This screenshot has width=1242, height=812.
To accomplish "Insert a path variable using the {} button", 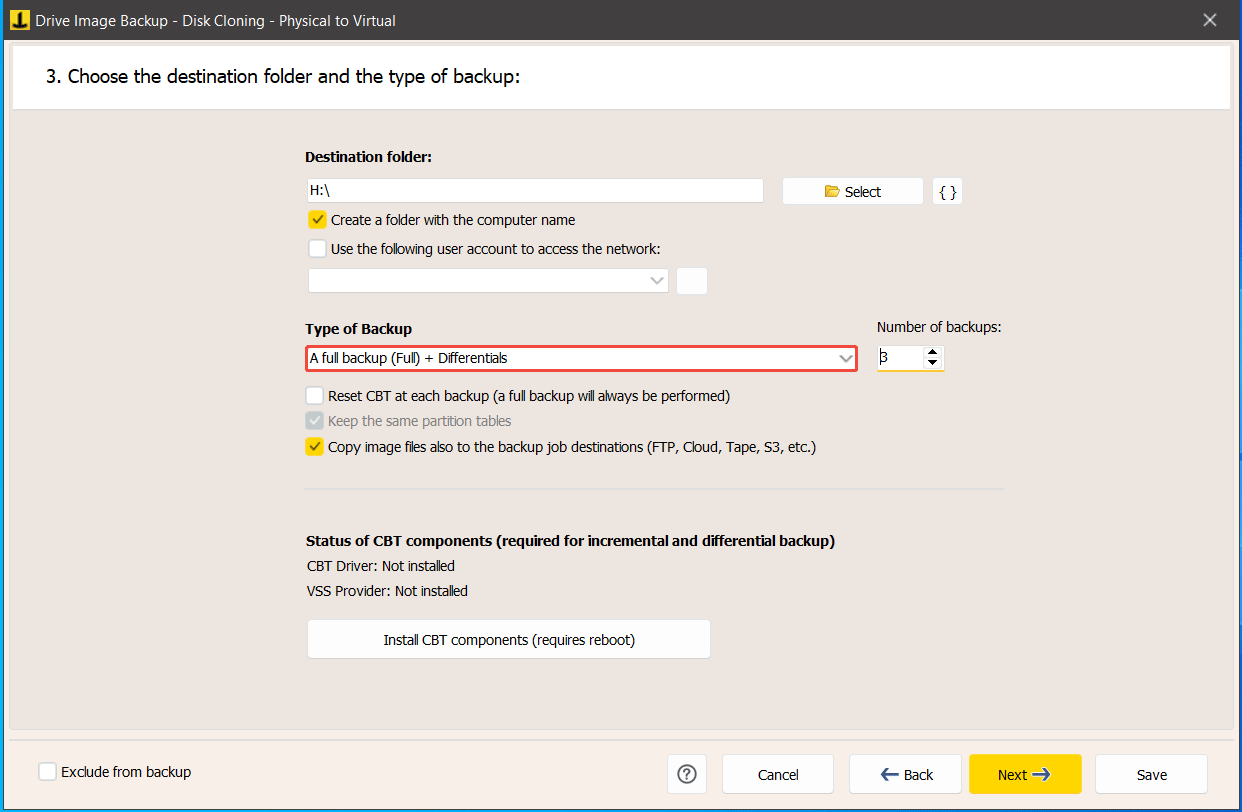I will (x=947, y=191).
